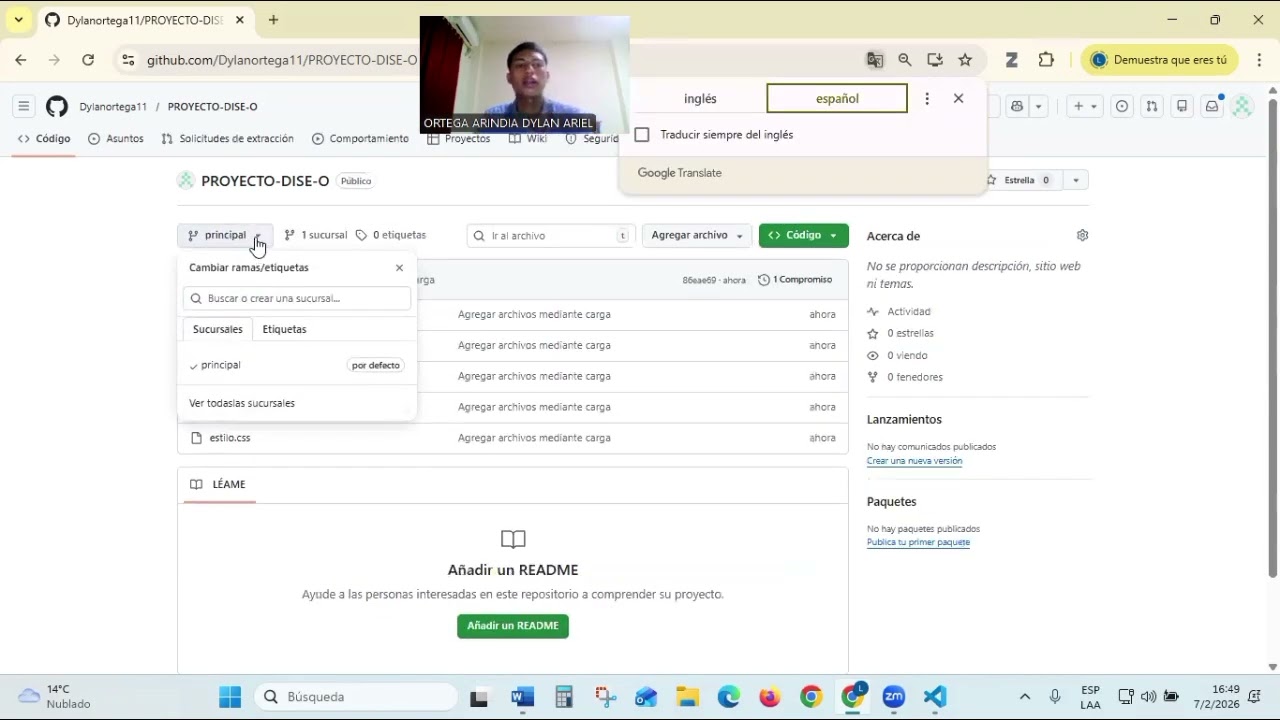This screenshot has width=1280, height=720.
Task: Switch to the Sucursales tab
Action: 217,329
